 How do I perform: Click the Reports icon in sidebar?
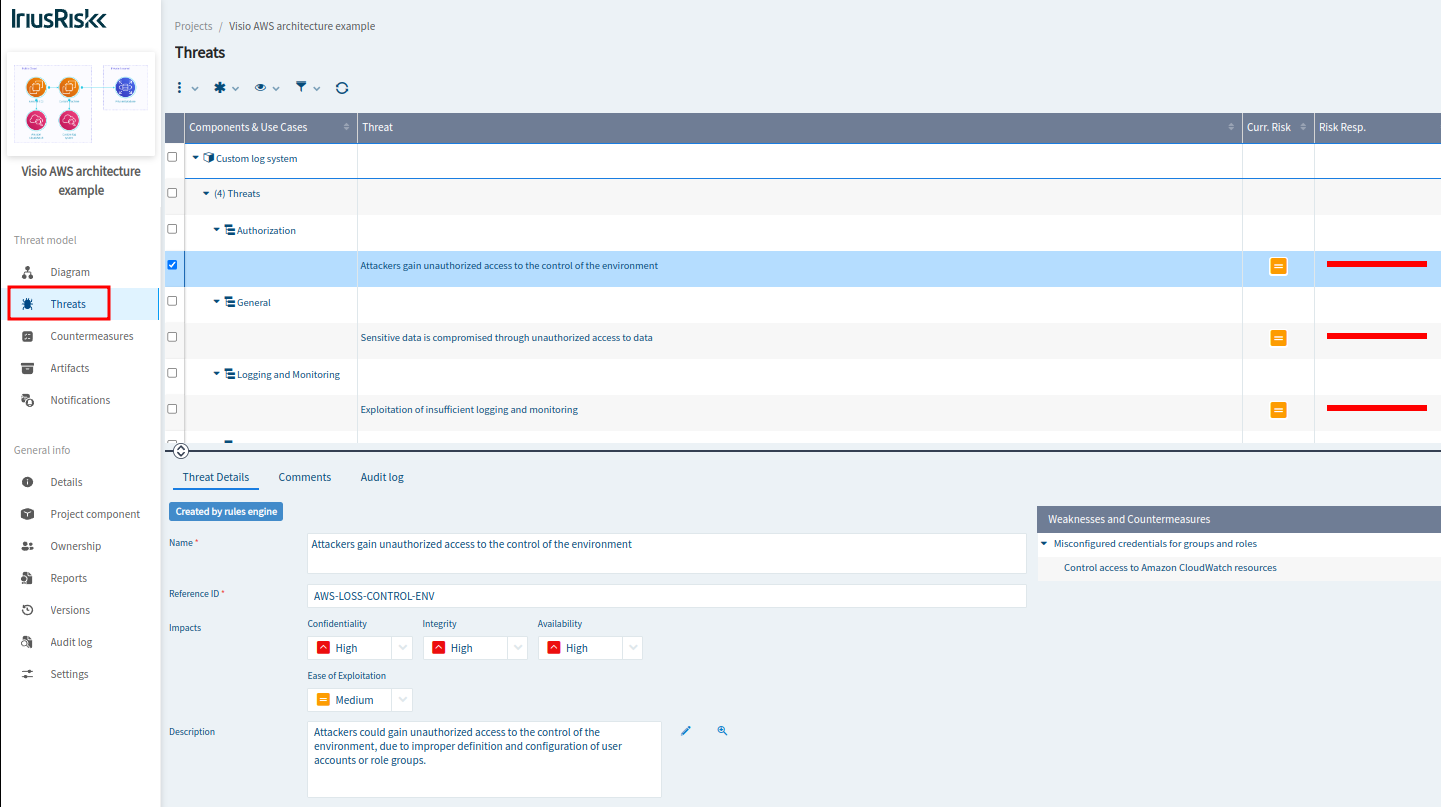(28, 578)
